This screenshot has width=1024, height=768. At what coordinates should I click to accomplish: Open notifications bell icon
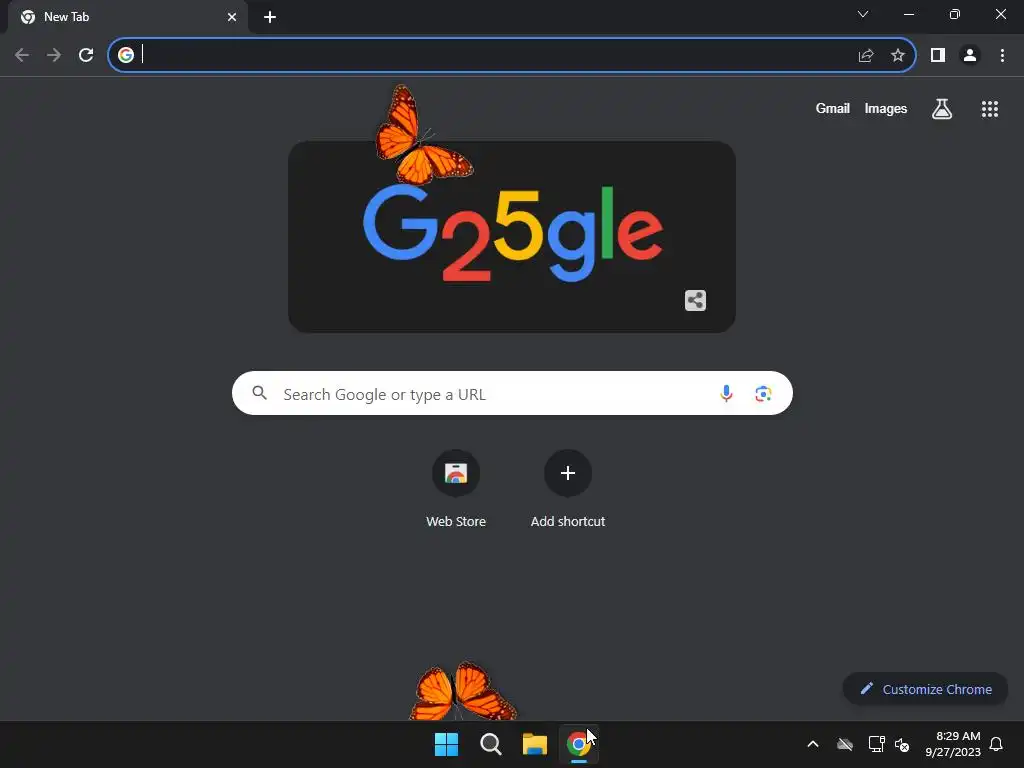click(x=996, y=744)
